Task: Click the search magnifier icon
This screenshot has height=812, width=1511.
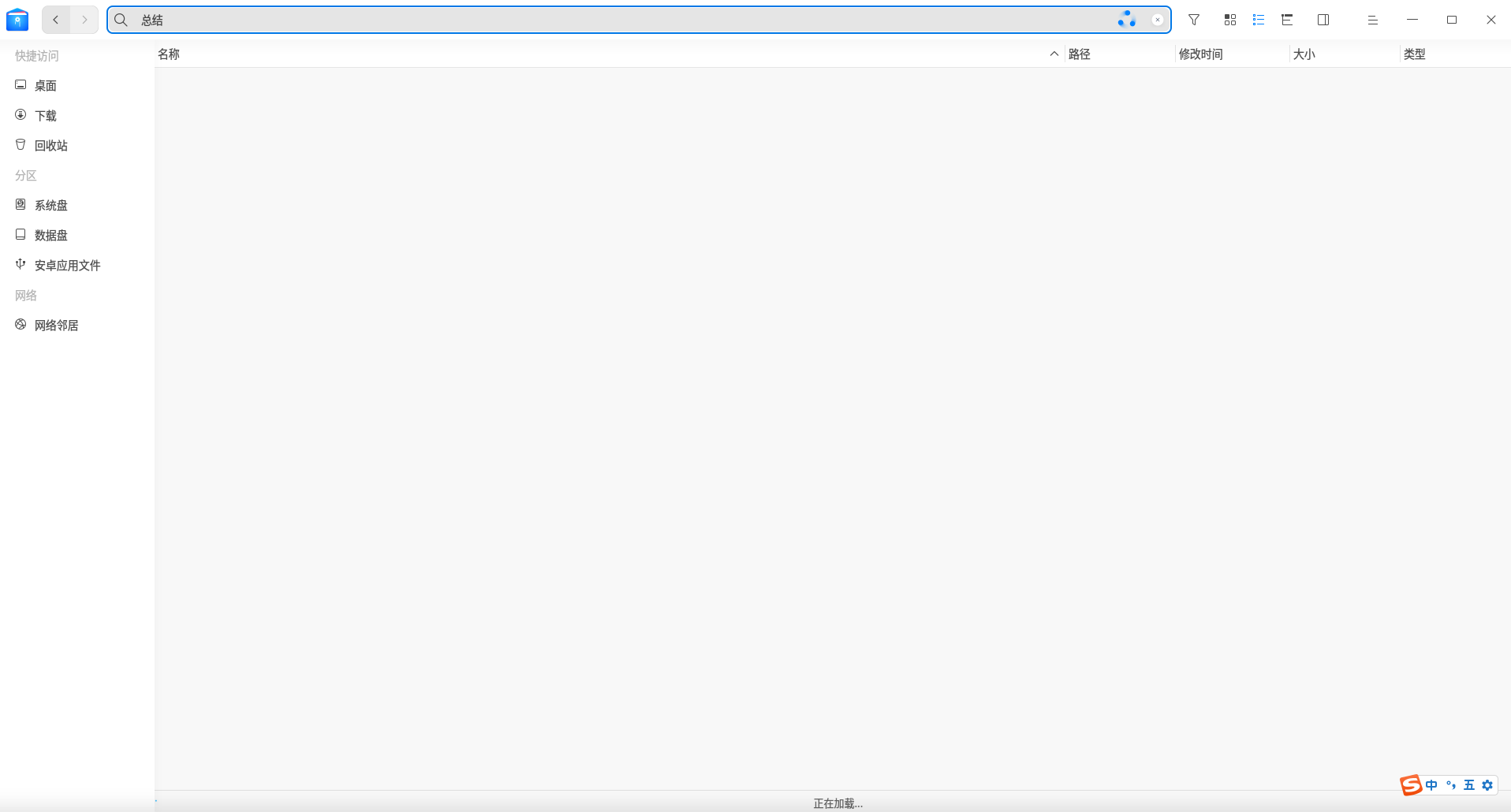Action: (x=121, y=20)
